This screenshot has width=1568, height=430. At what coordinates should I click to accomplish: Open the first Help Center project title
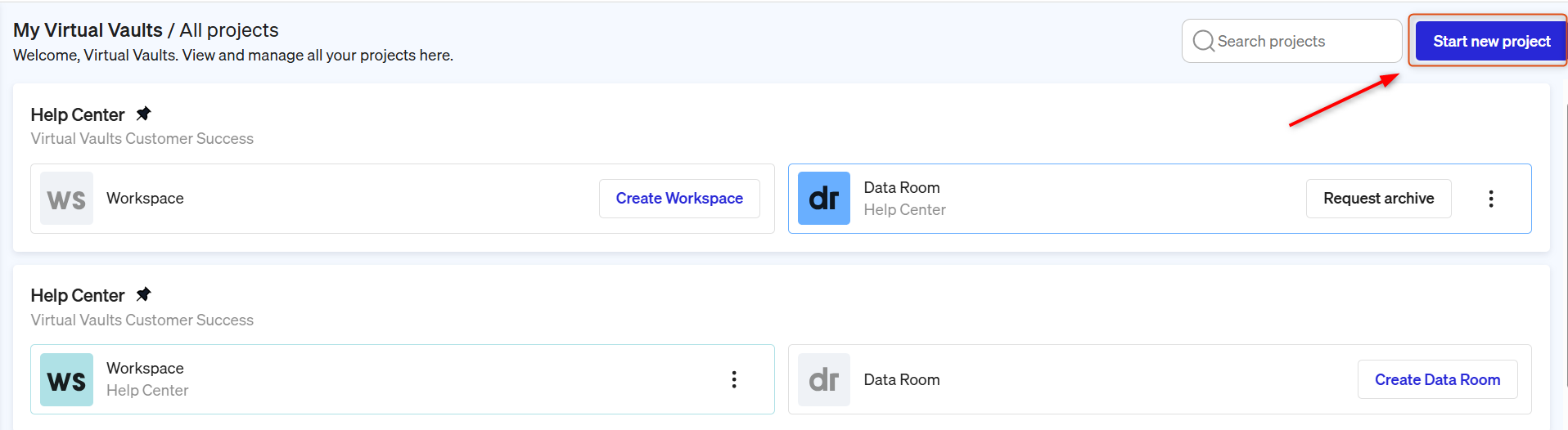tap(78, 114)
